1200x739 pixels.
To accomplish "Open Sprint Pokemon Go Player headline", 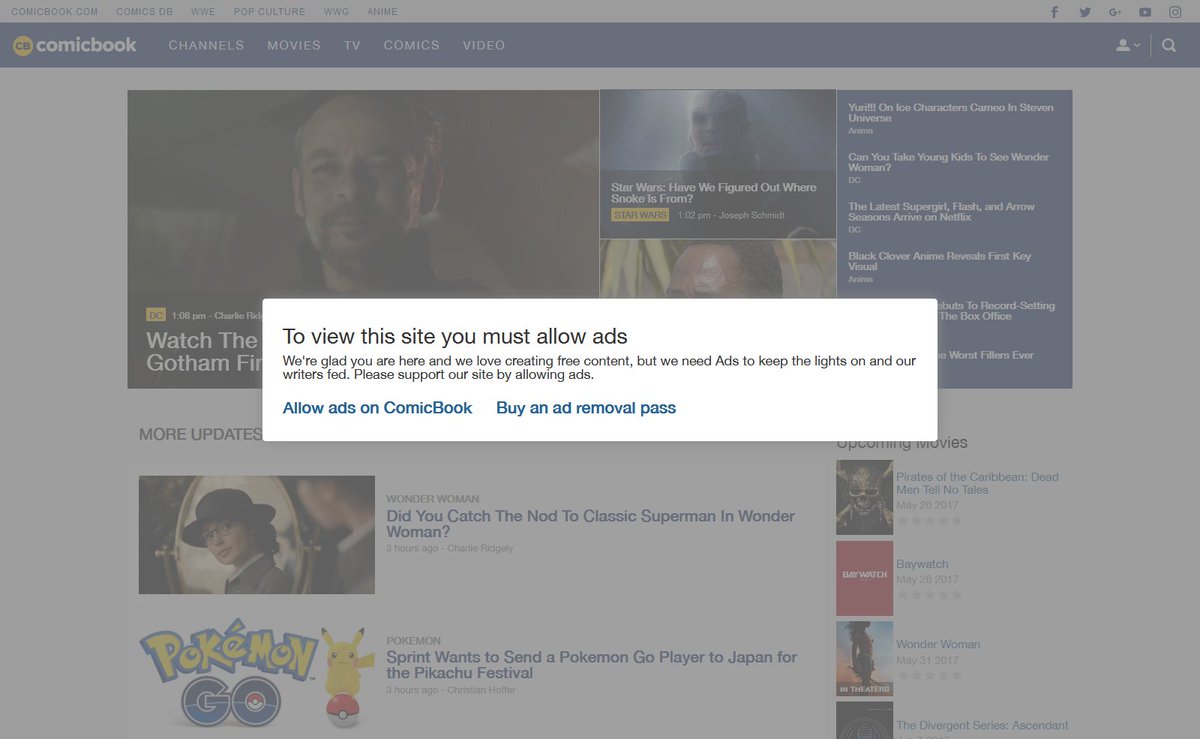I will pyautogui.click(x=592, y=665).
